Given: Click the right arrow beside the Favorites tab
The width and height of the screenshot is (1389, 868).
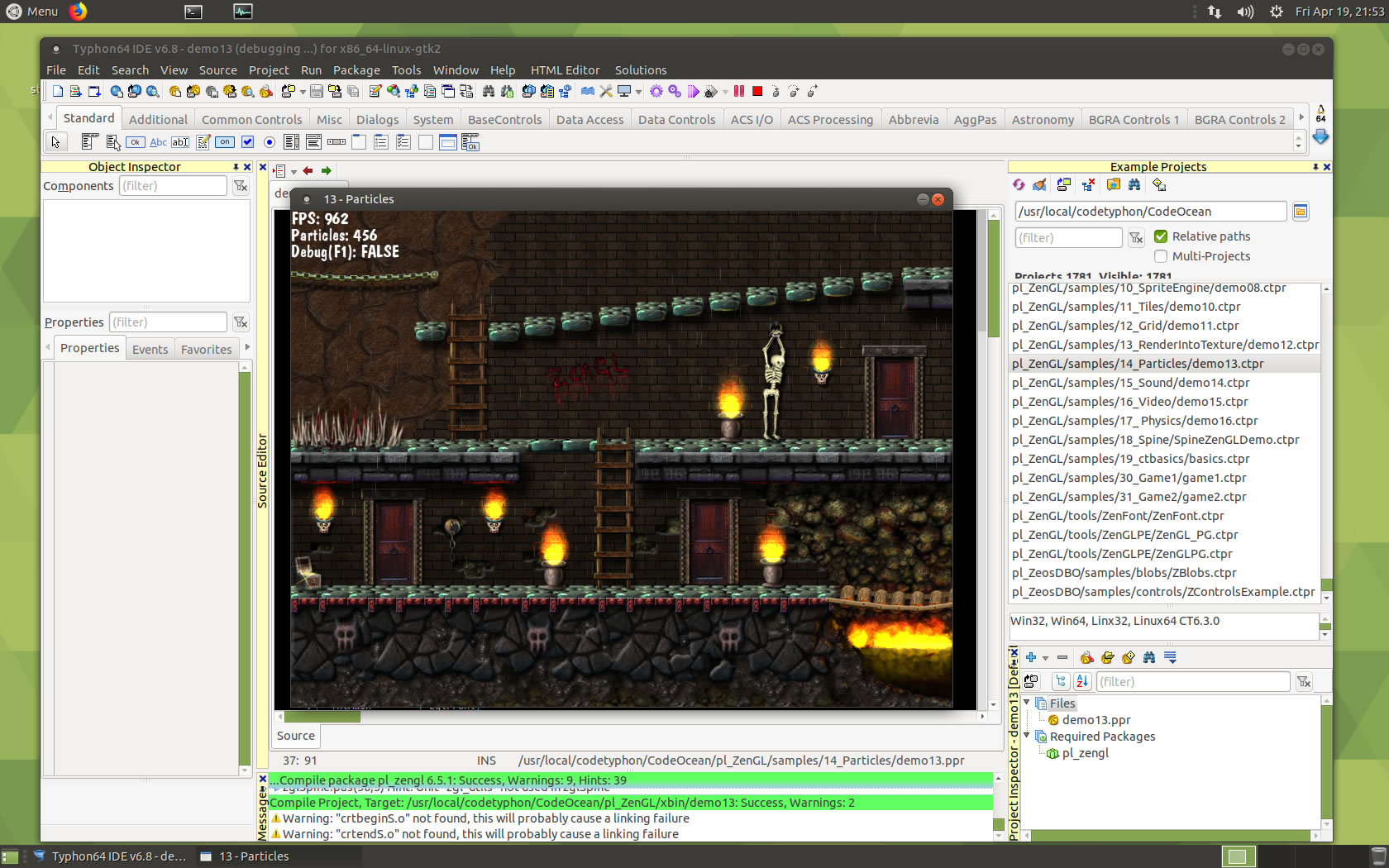Looking at the screenshot, I should (x=247, y=348).
